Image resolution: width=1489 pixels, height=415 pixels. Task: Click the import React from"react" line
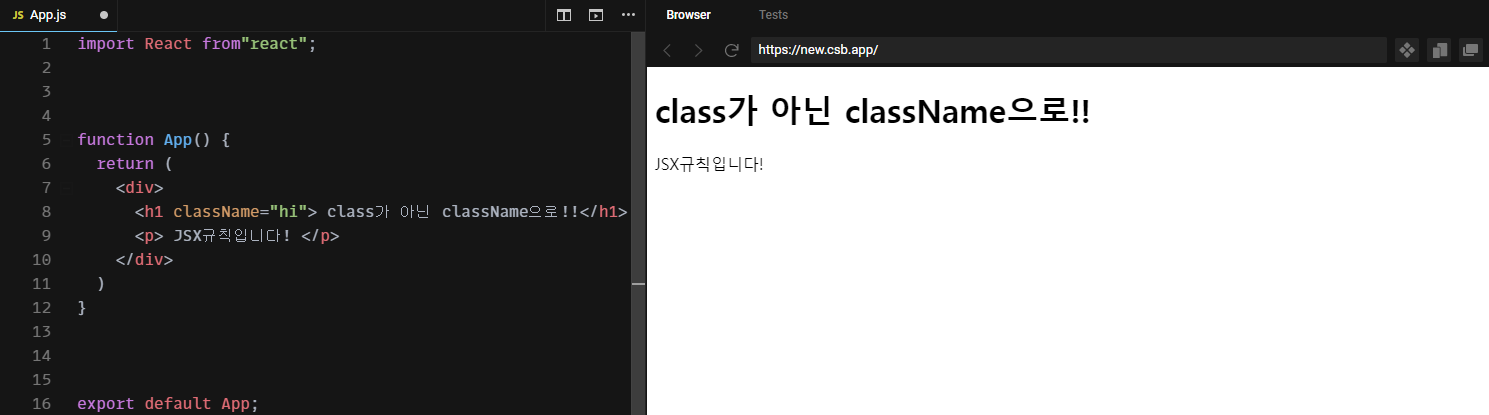[x=197, y=44]
